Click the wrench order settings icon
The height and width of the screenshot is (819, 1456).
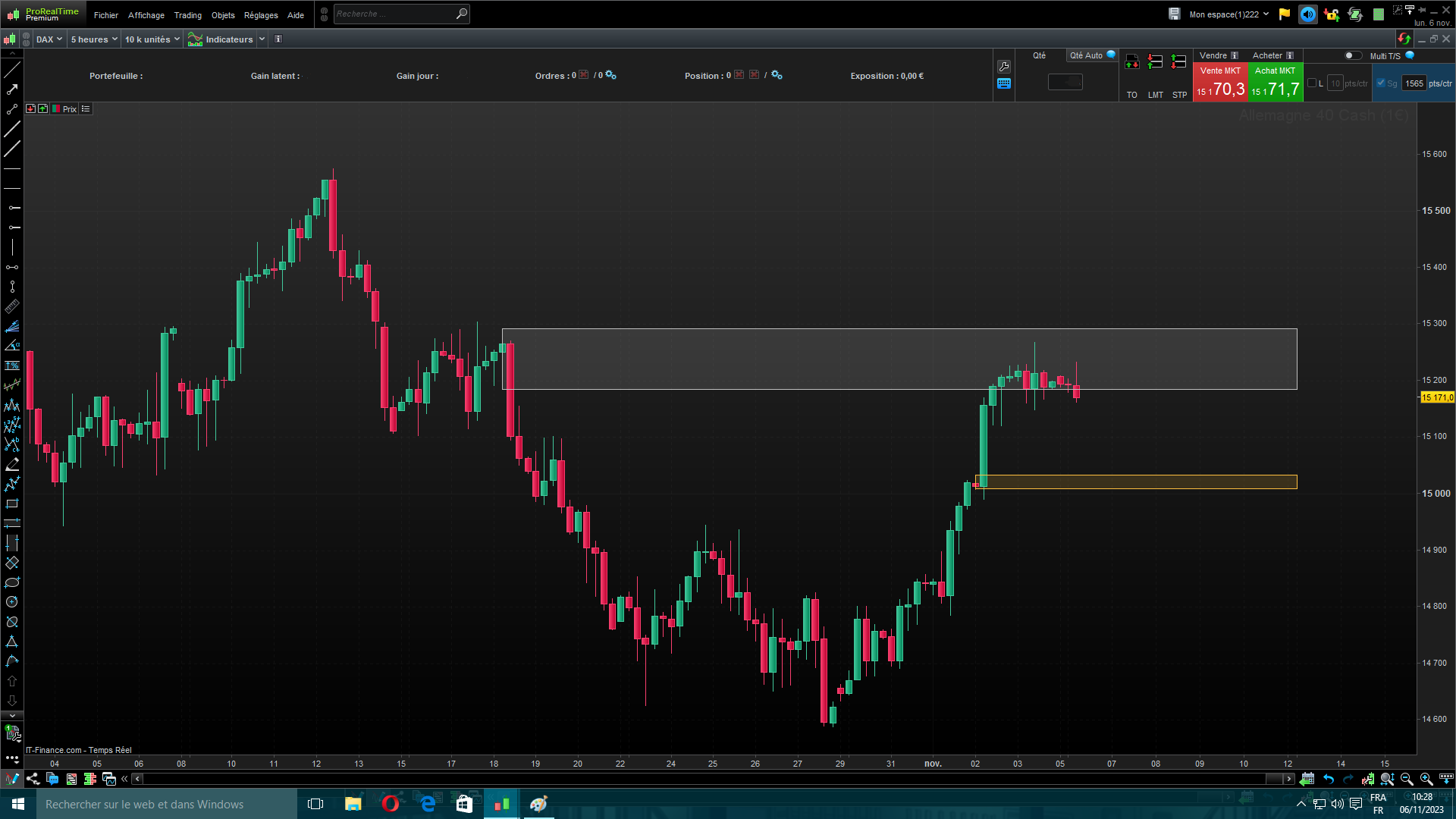pos(1004,67)
